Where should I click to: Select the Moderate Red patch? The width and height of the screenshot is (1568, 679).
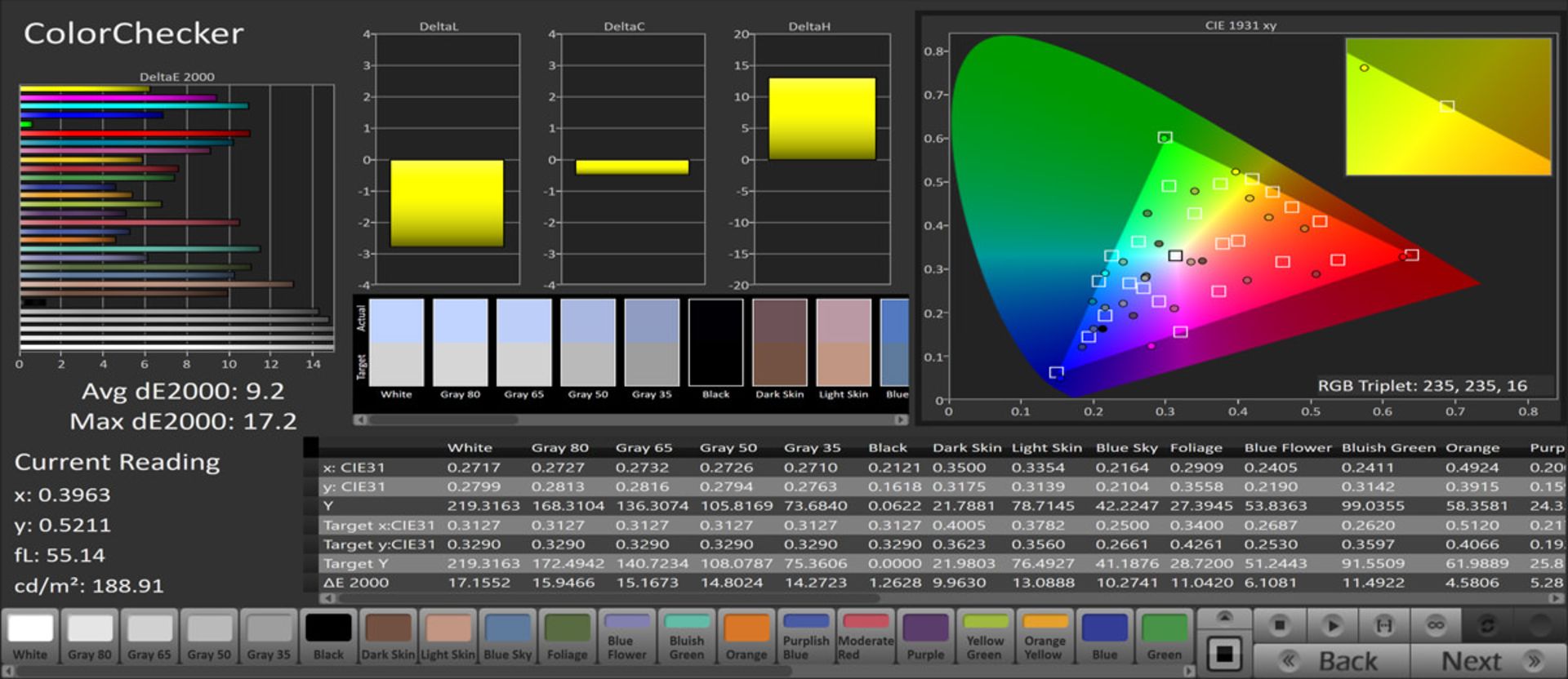coord(866,637)
